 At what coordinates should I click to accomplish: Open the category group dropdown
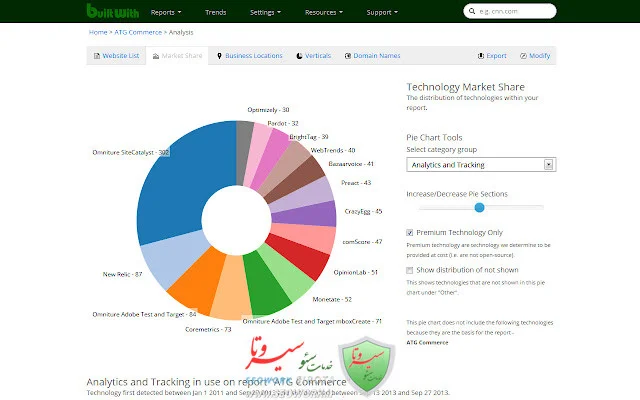pos(480,164)
